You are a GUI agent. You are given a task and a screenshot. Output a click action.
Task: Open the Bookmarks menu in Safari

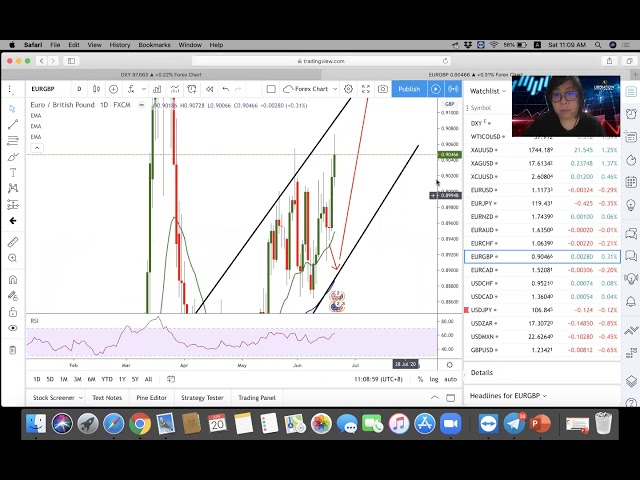click(x=154, y=45)
